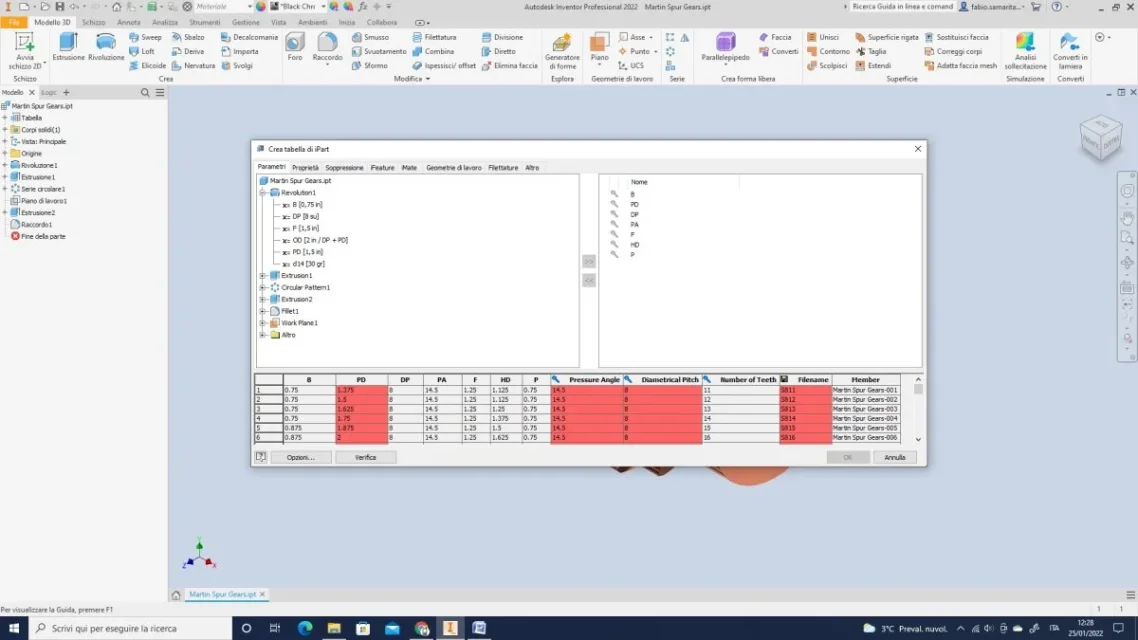Select the Unisci surface tool
1138x640 pixels.
tap(823, 37)
